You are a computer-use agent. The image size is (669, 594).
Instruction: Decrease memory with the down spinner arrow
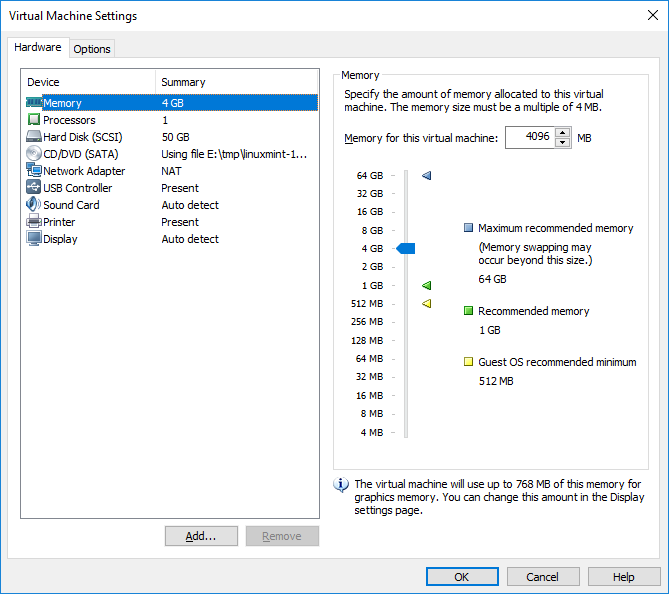[x=563, y=143]
